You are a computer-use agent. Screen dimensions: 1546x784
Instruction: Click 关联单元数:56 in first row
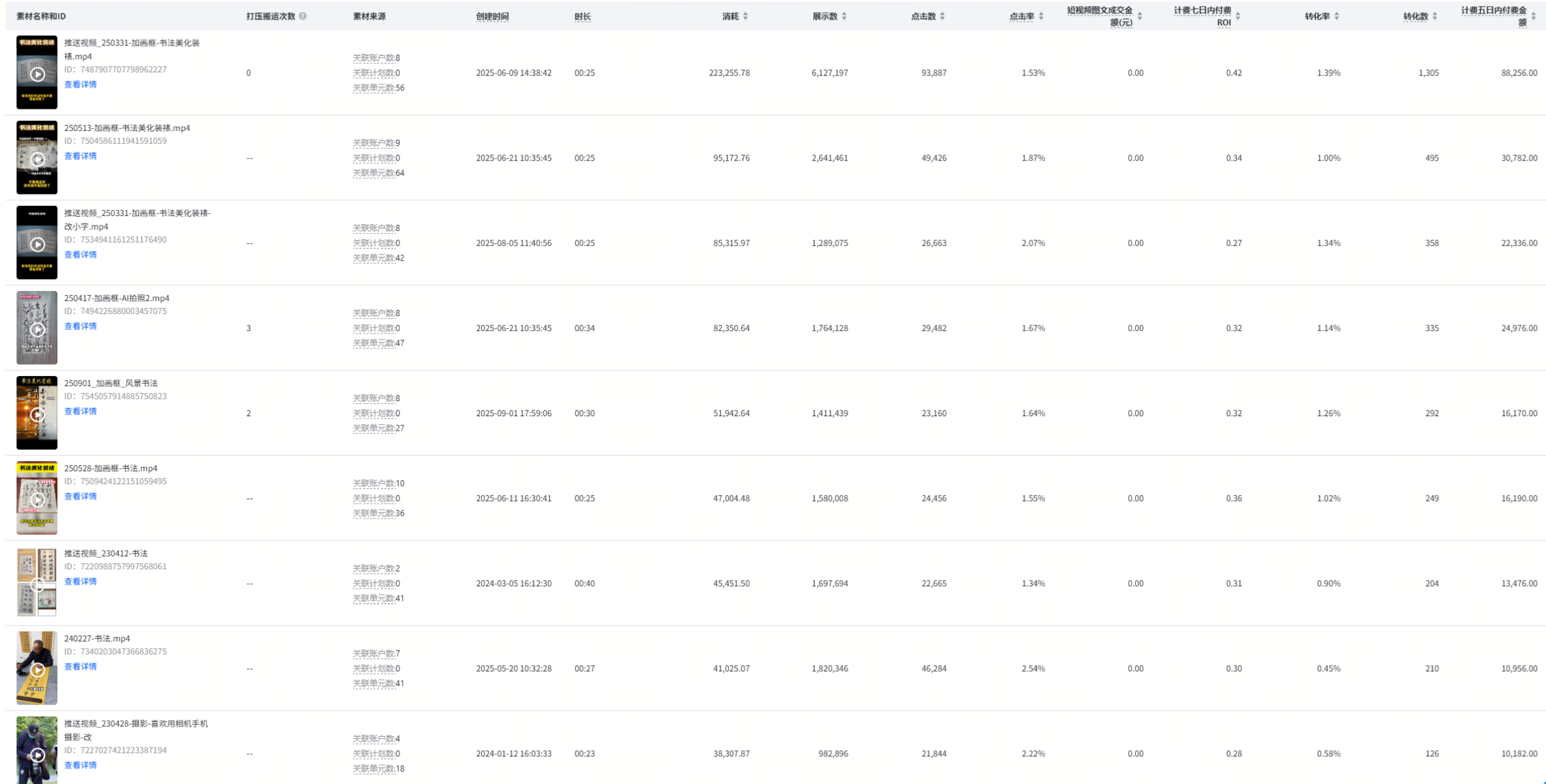(378, 88)
